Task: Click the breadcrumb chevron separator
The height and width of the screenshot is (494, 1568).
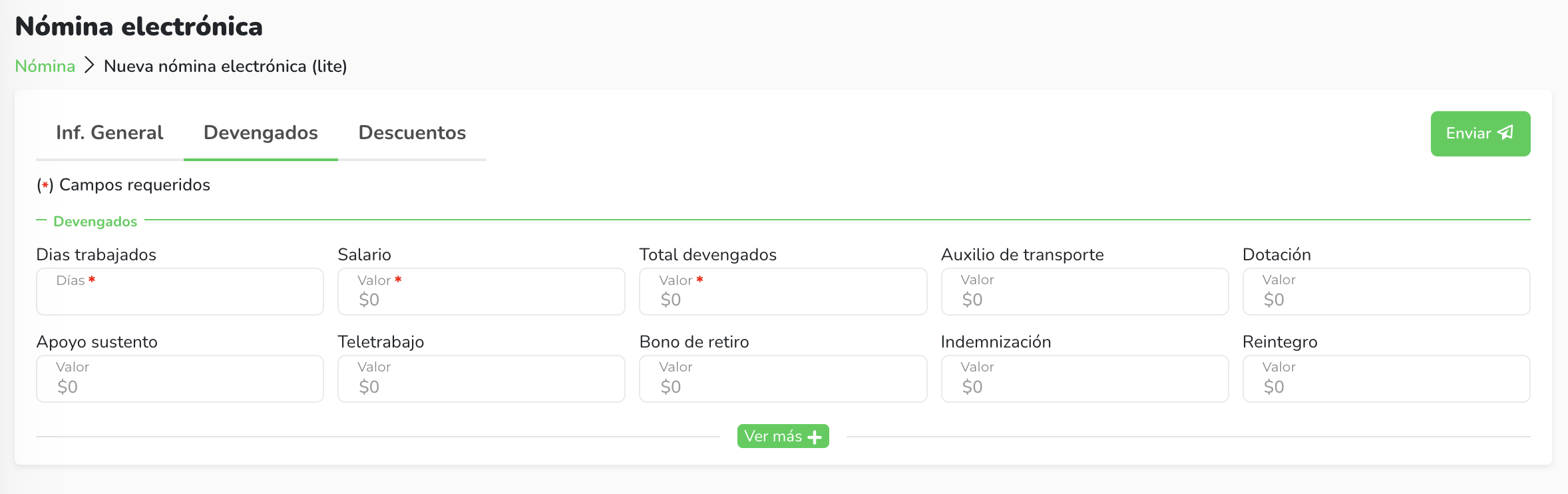Action: click(x=90, y=66)
